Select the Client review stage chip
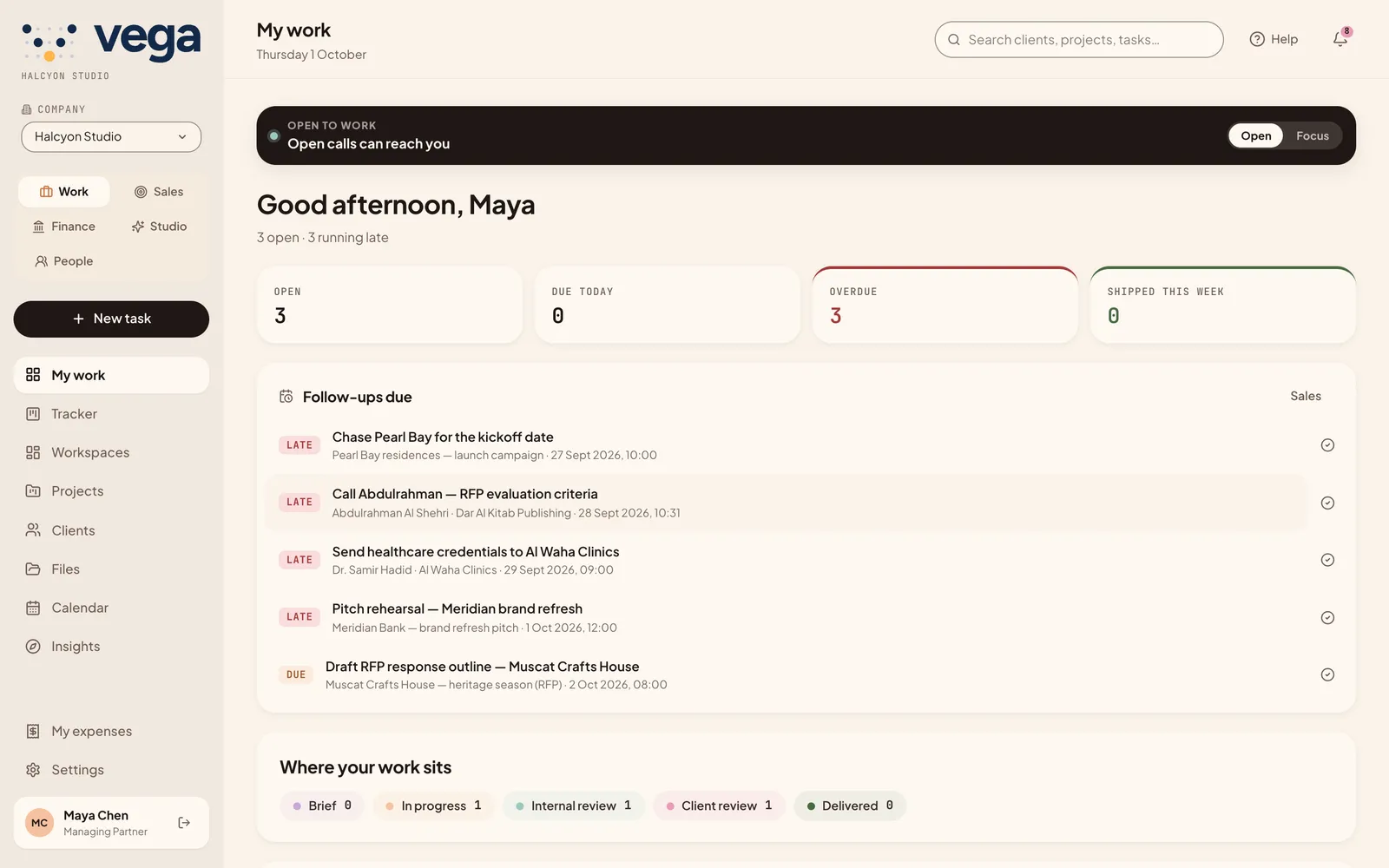 click(x=719, y=806)
